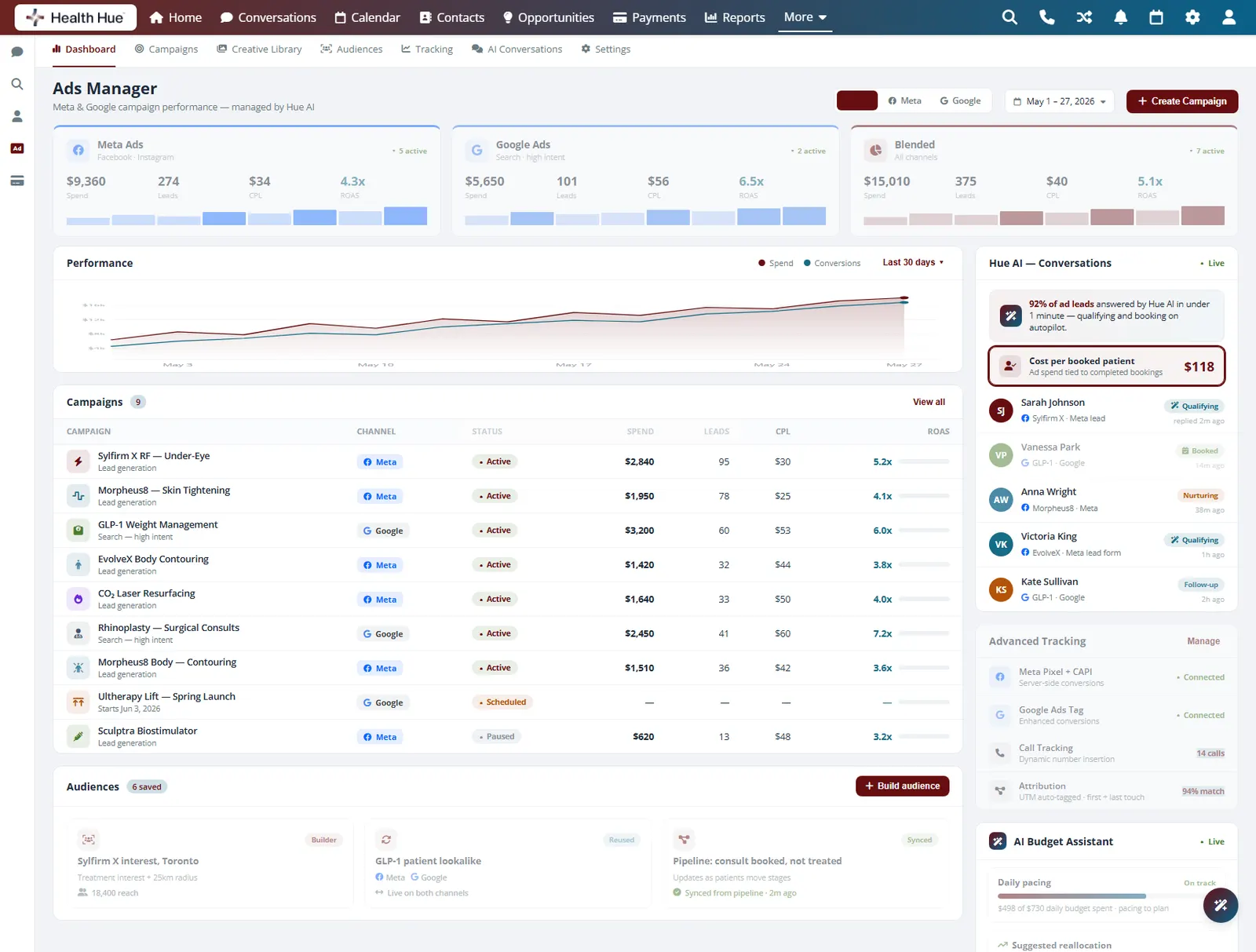Click the floating Hue AI wand button

(x=1221, y=905)
